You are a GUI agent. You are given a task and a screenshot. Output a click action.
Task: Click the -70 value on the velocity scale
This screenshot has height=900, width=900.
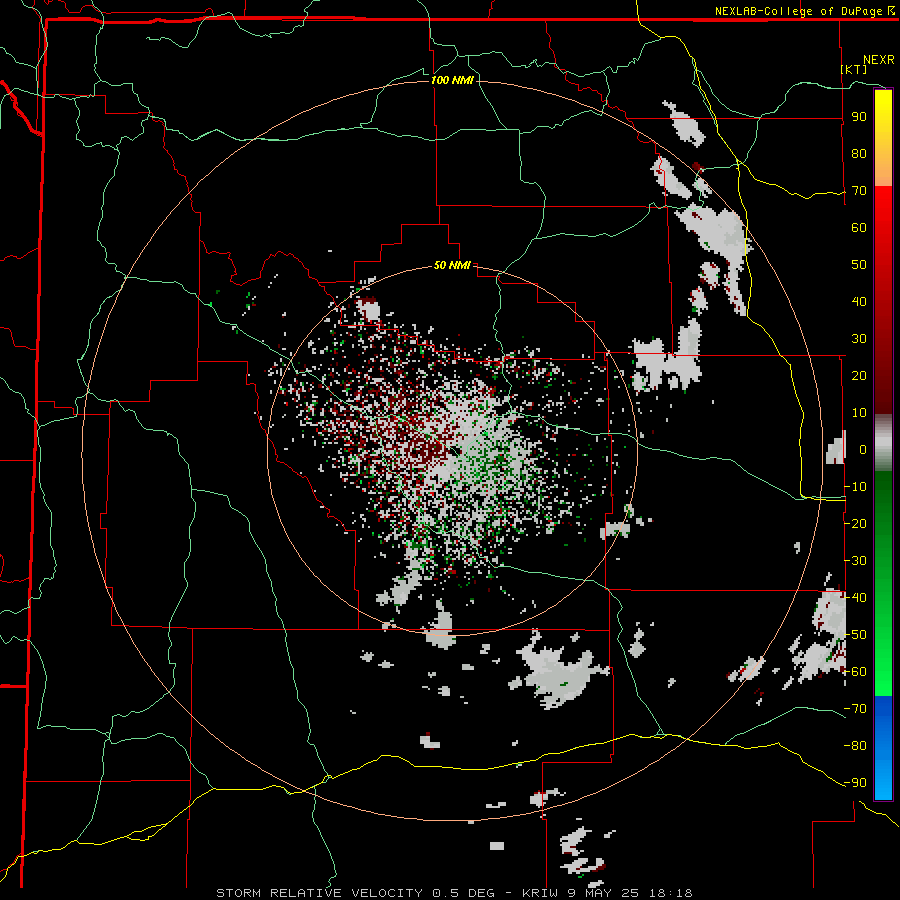click(855, 709)
